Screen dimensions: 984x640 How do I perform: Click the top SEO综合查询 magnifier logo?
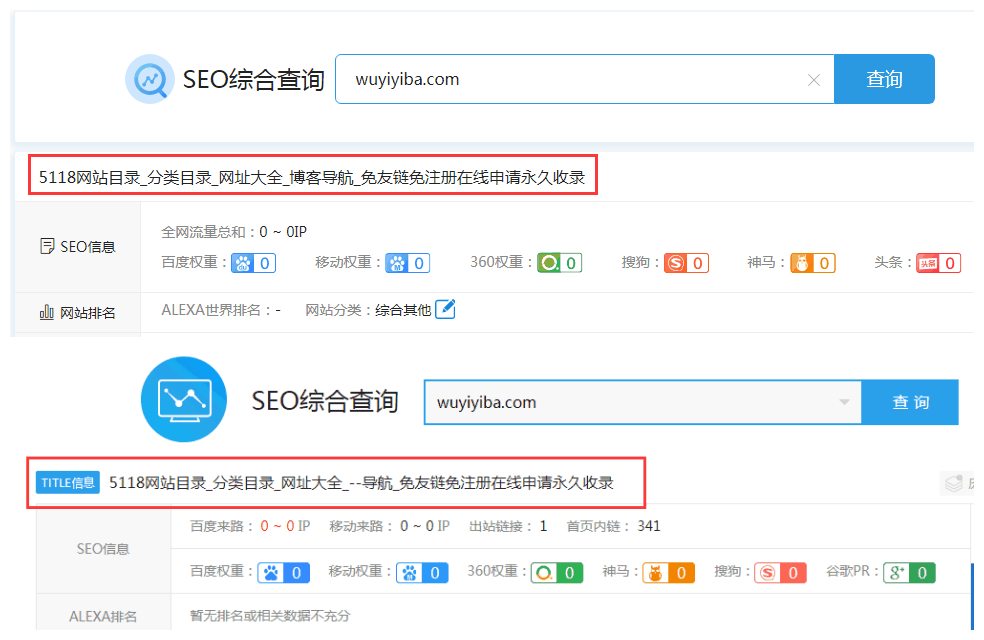pos(149,79)
